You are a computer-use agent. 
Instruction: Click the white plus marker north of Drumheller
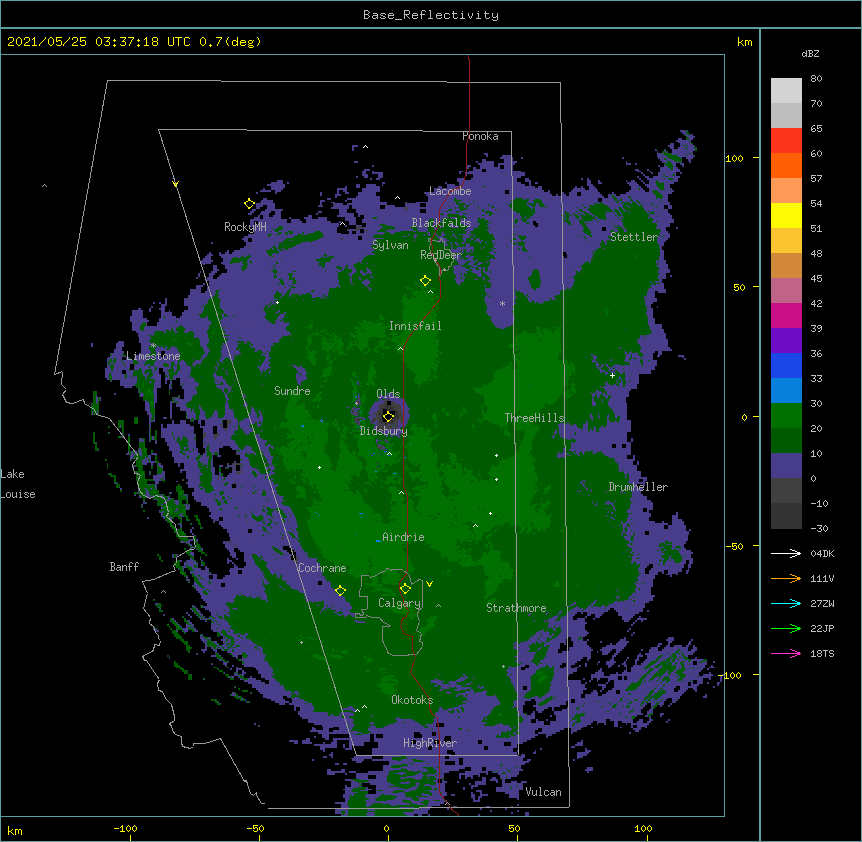point(612,375)
